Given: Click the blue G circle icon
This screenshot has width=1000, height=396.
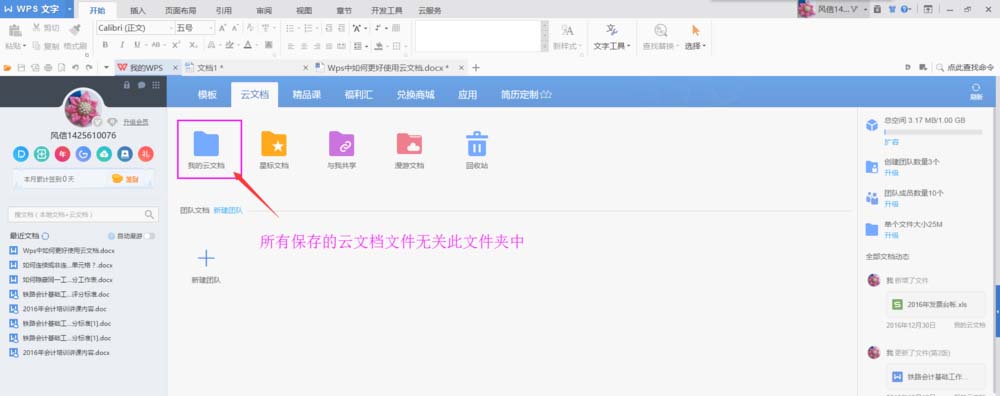Looking at the screenshot, I should pos(83,154).
